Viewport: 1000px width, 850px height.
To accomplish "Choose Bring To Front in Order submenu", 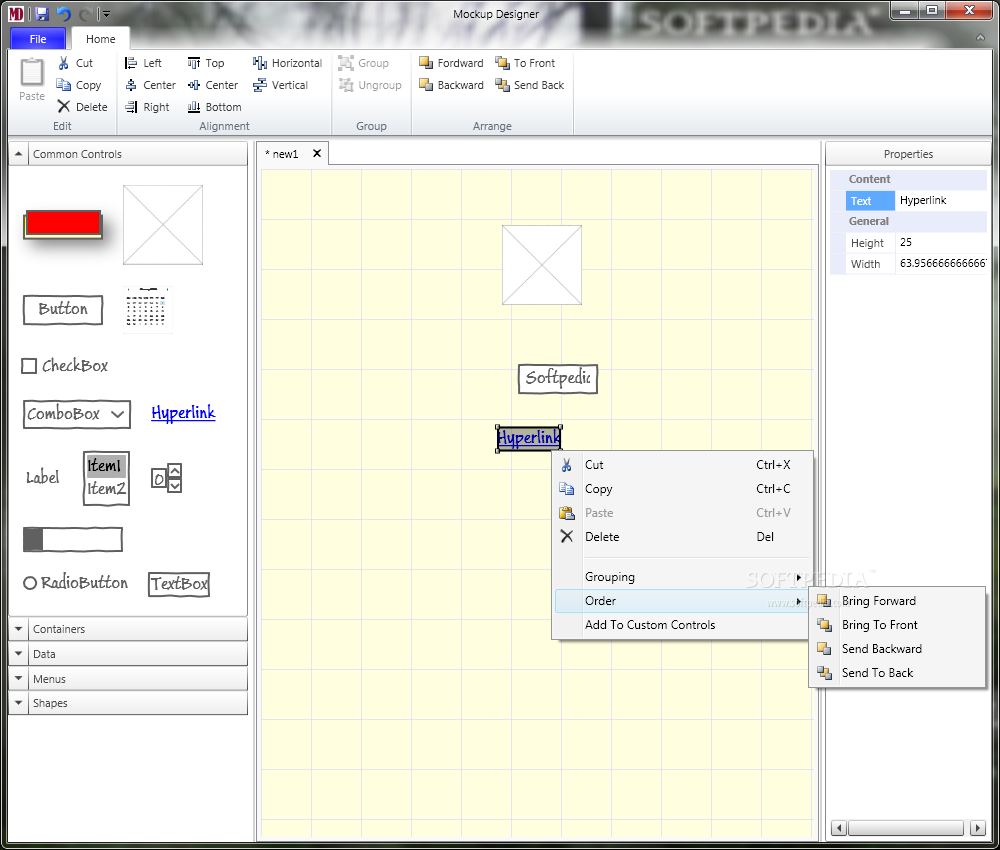I will point(897,625).
